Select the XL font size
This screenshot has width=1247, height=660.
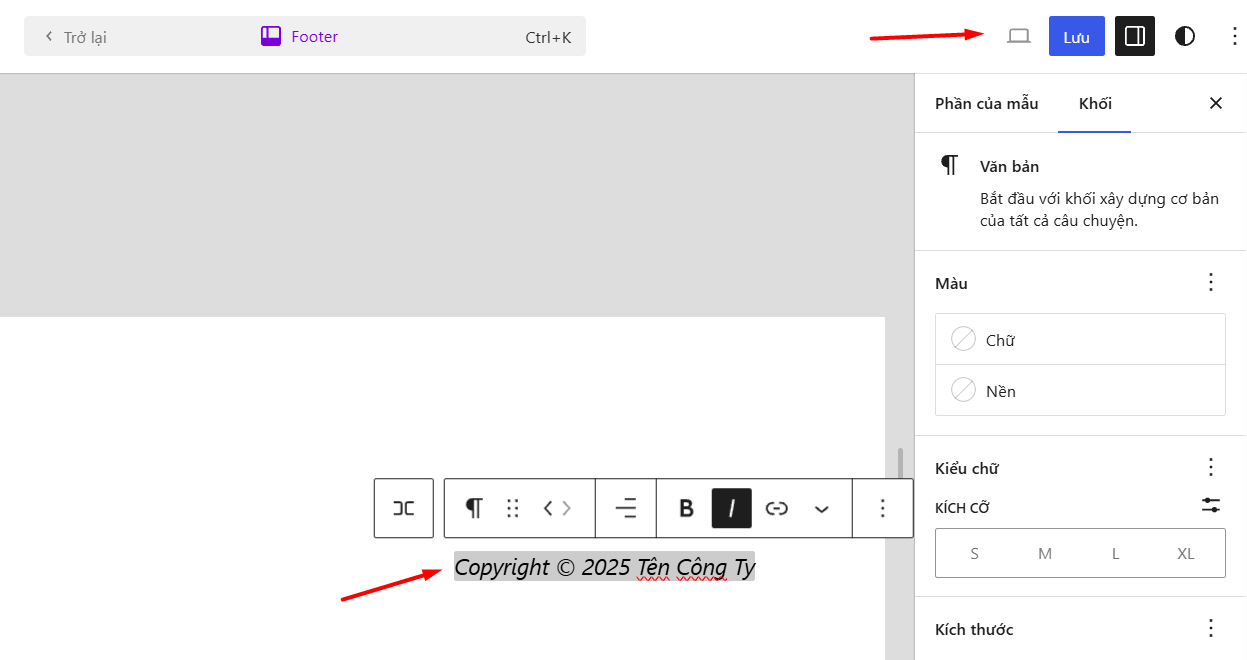(x=1185, y=552)
